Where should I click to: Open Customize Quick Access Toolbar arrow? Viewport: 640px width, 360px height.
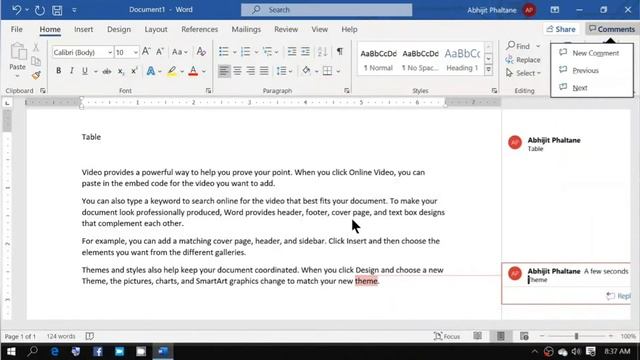pos(74,10)
